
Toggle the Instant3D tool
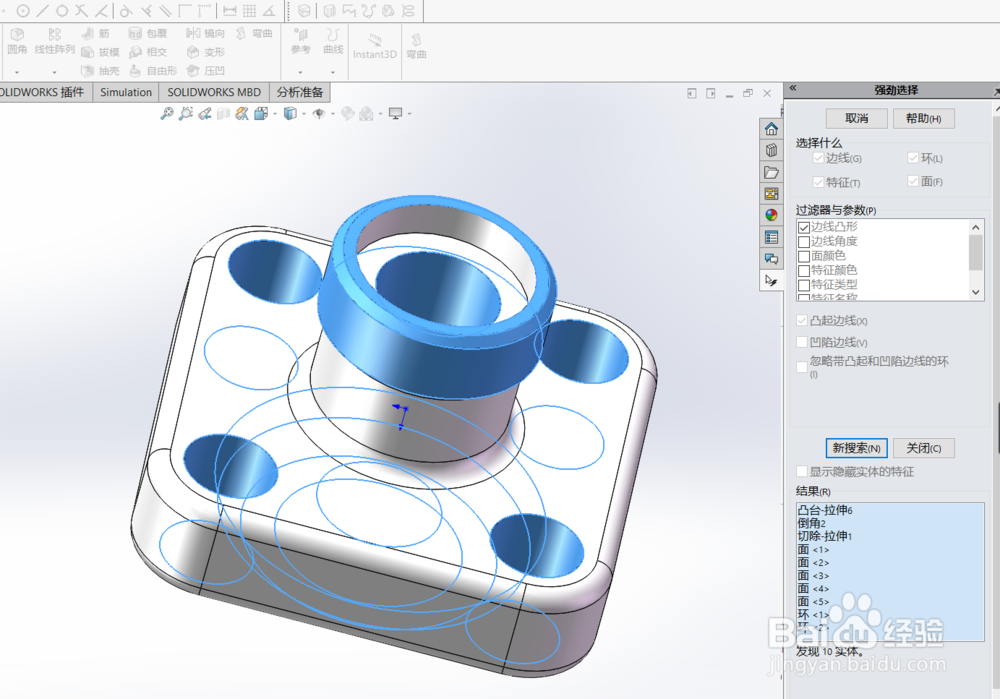[375, 46]
